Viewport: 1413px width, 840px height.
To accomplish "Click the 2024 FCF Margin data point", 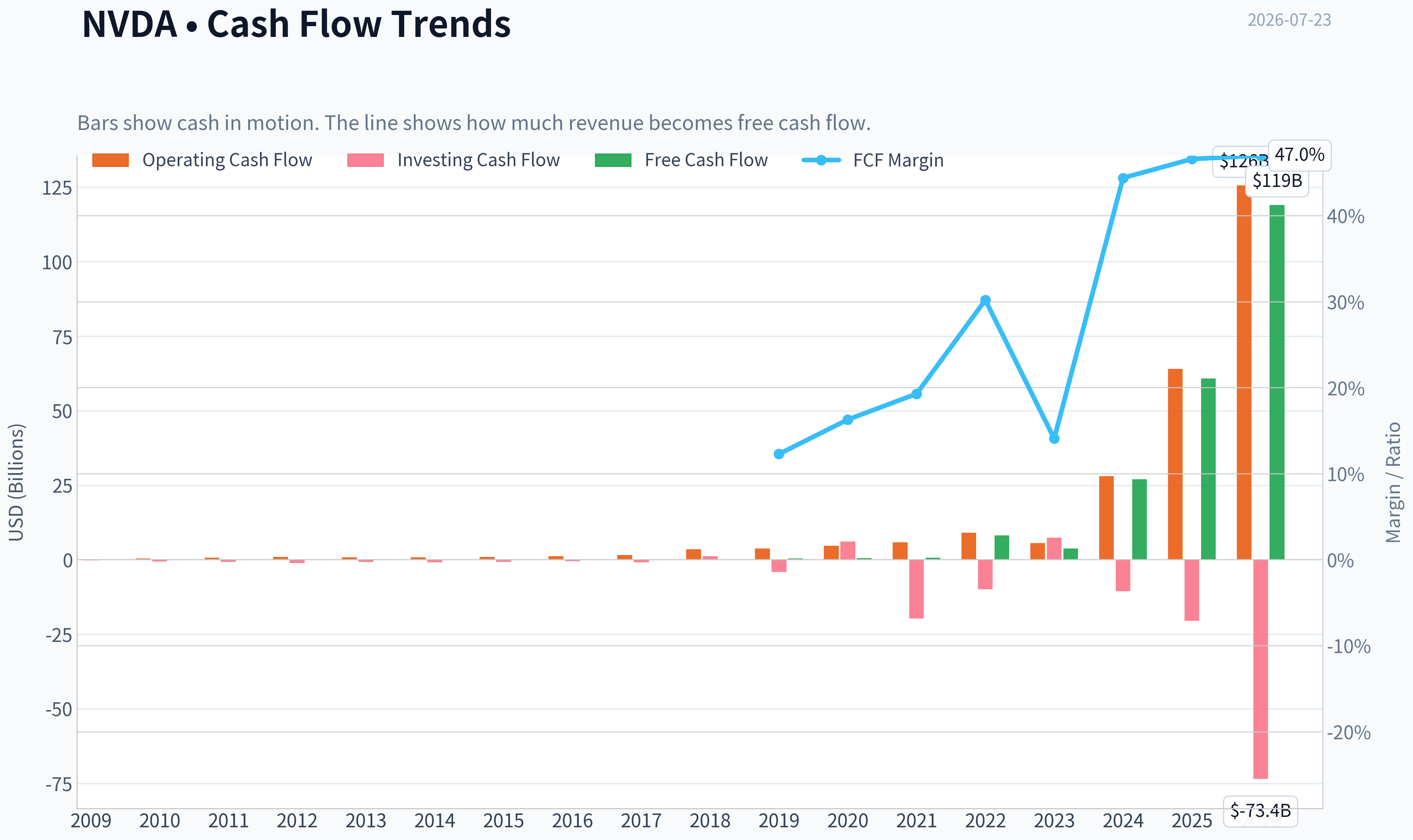I will [1123, 178].
